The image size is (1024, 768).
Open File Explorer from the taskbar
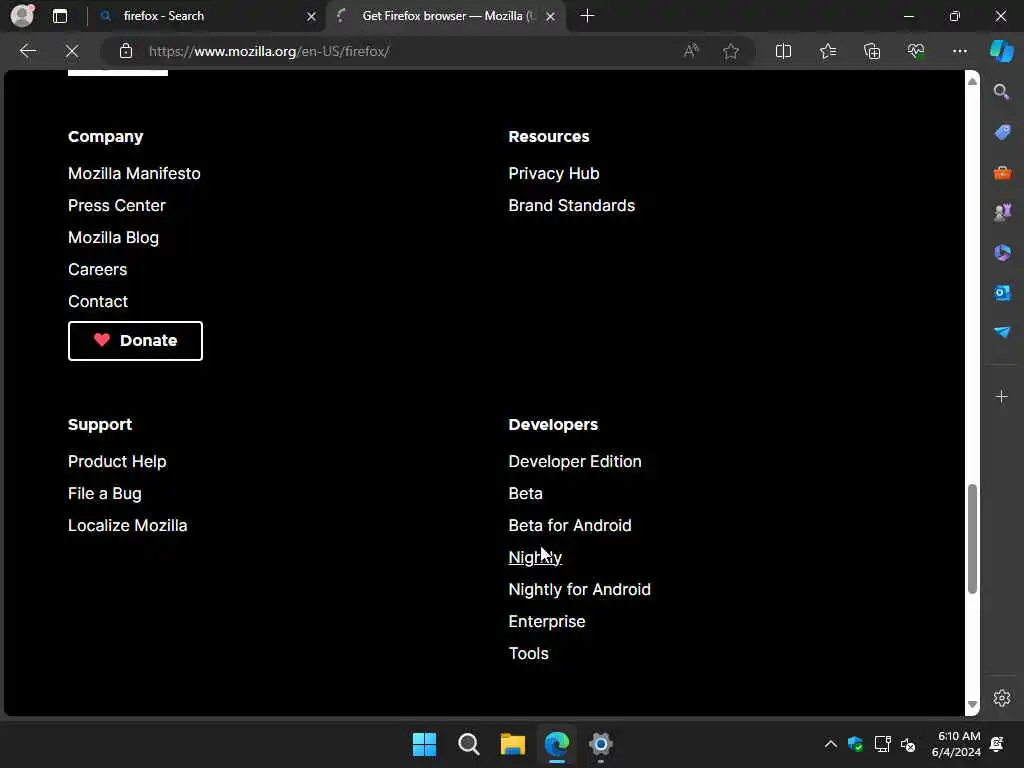pyautogui.click(x=513, y=744)
